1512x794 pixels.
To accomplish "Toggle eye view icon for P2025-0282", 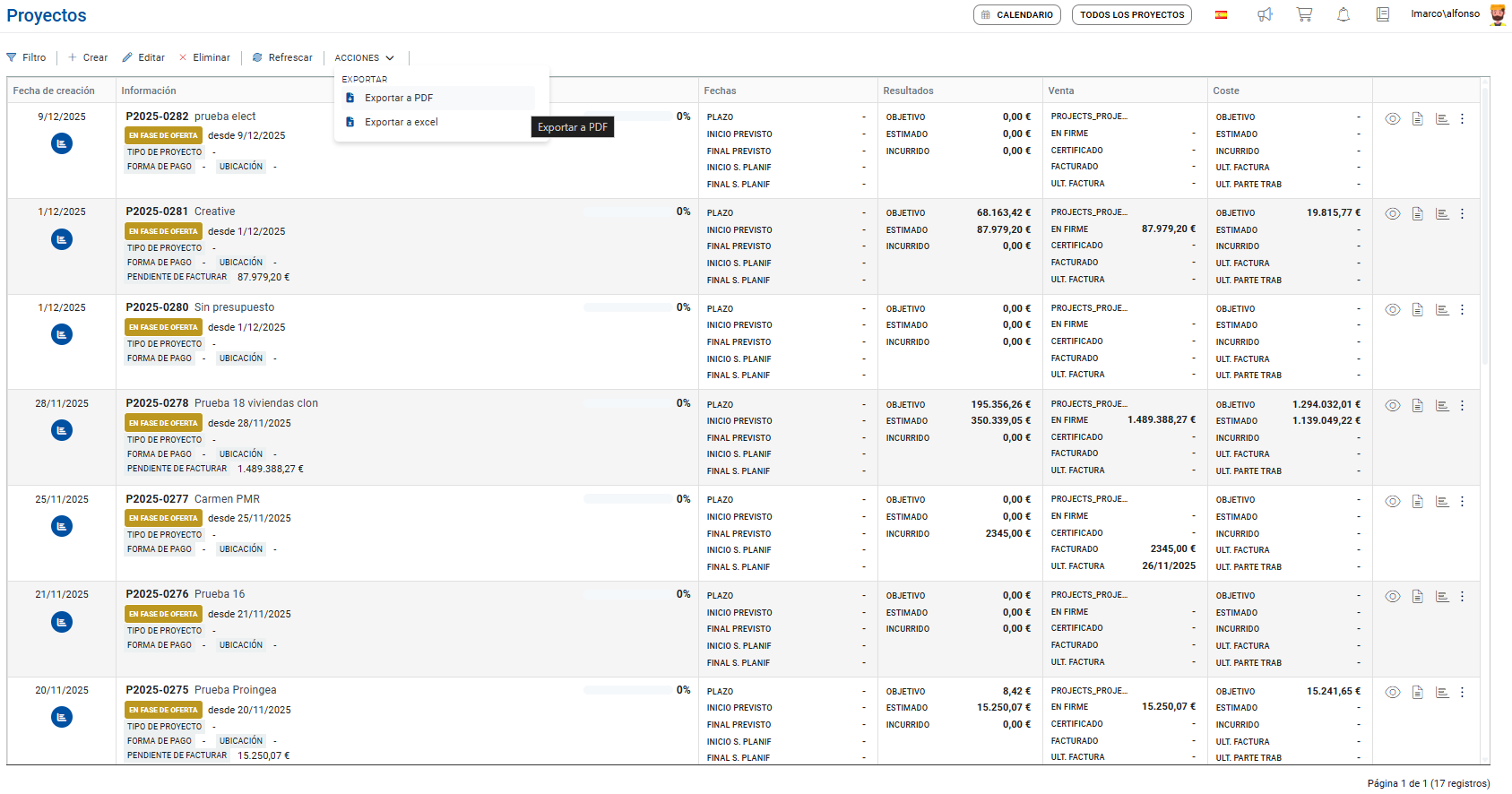I will point(1392,118).
